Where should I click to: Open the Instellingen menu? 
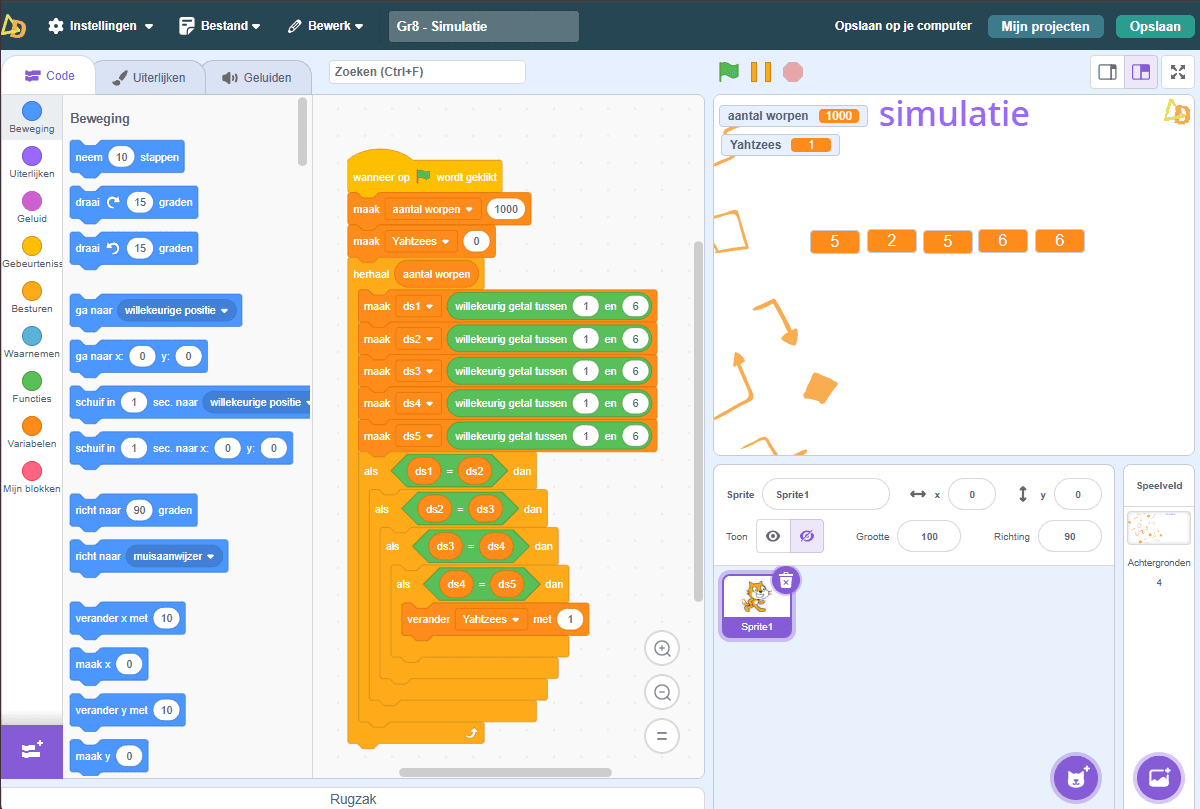tap(101, 26)
